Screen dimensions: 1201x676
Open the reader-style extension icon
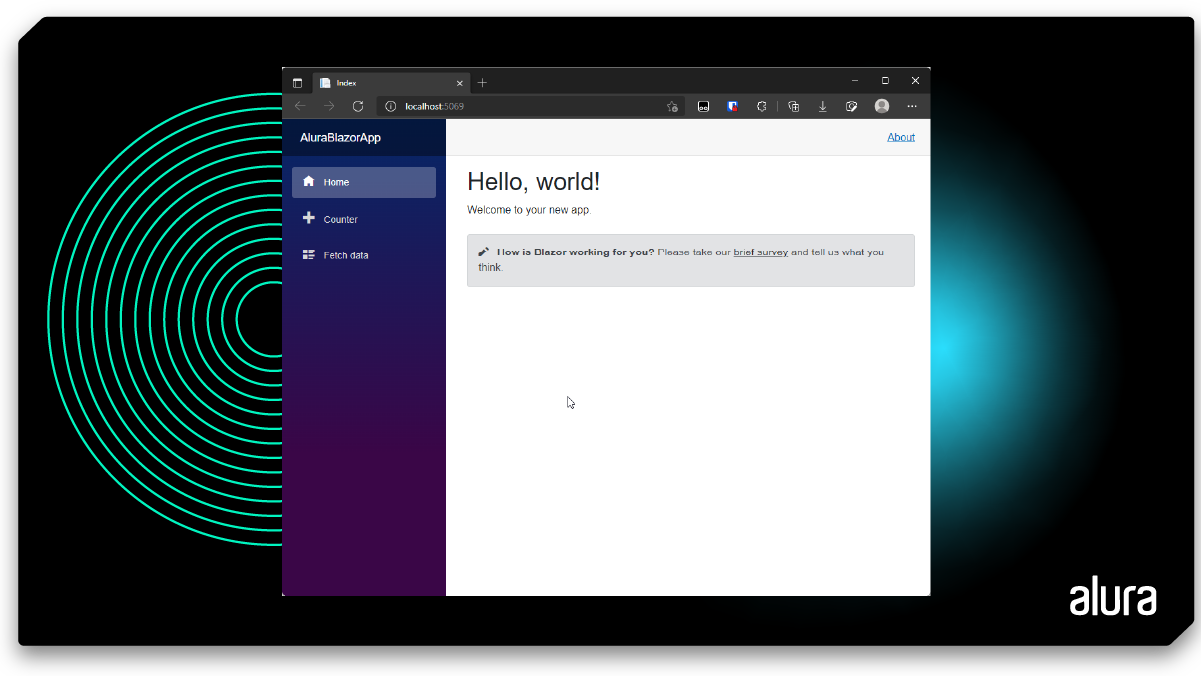[704, 106]
